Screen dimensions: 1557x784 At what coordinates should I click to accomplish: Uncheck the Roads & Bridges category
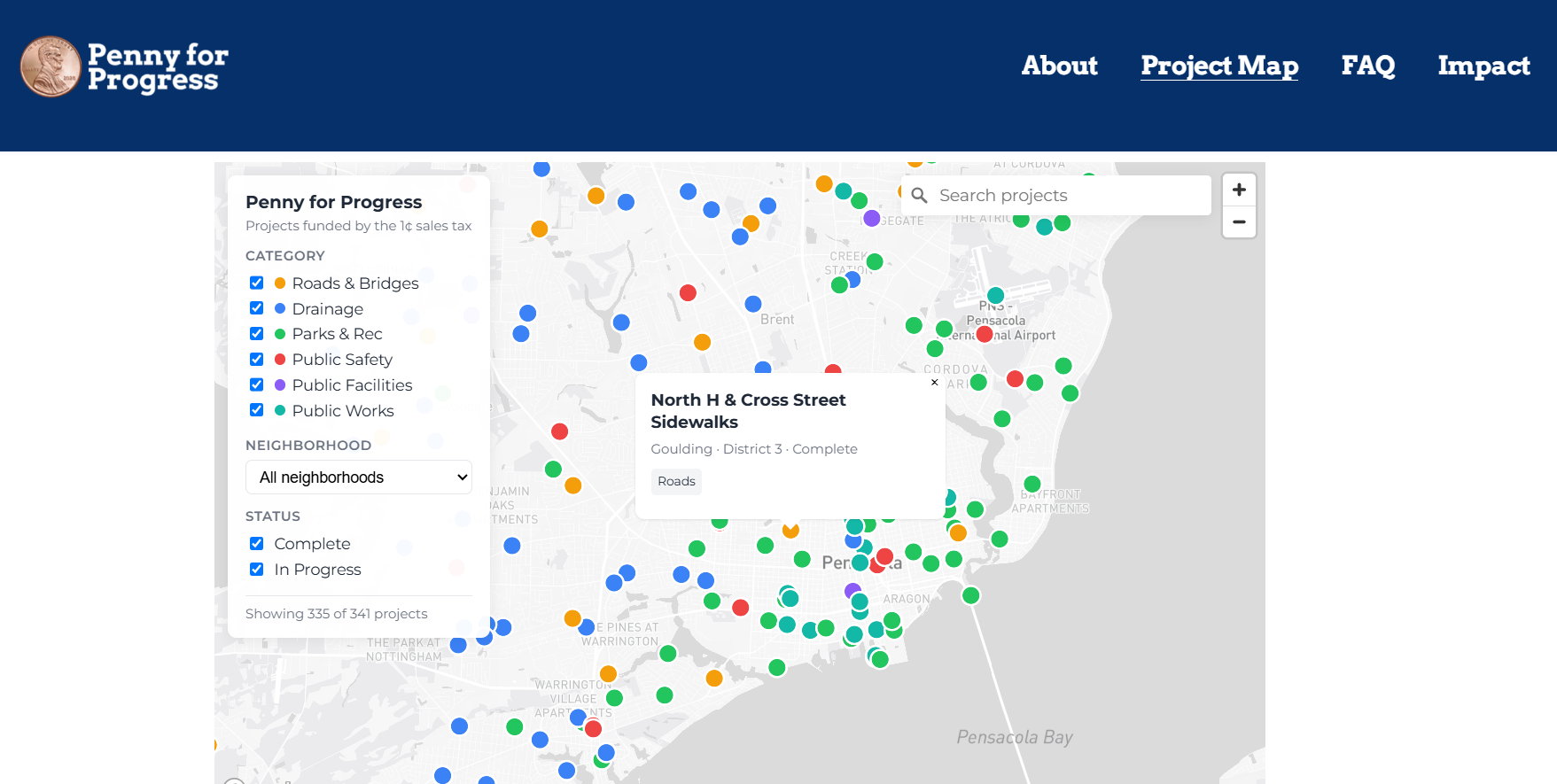pos(256,283)
